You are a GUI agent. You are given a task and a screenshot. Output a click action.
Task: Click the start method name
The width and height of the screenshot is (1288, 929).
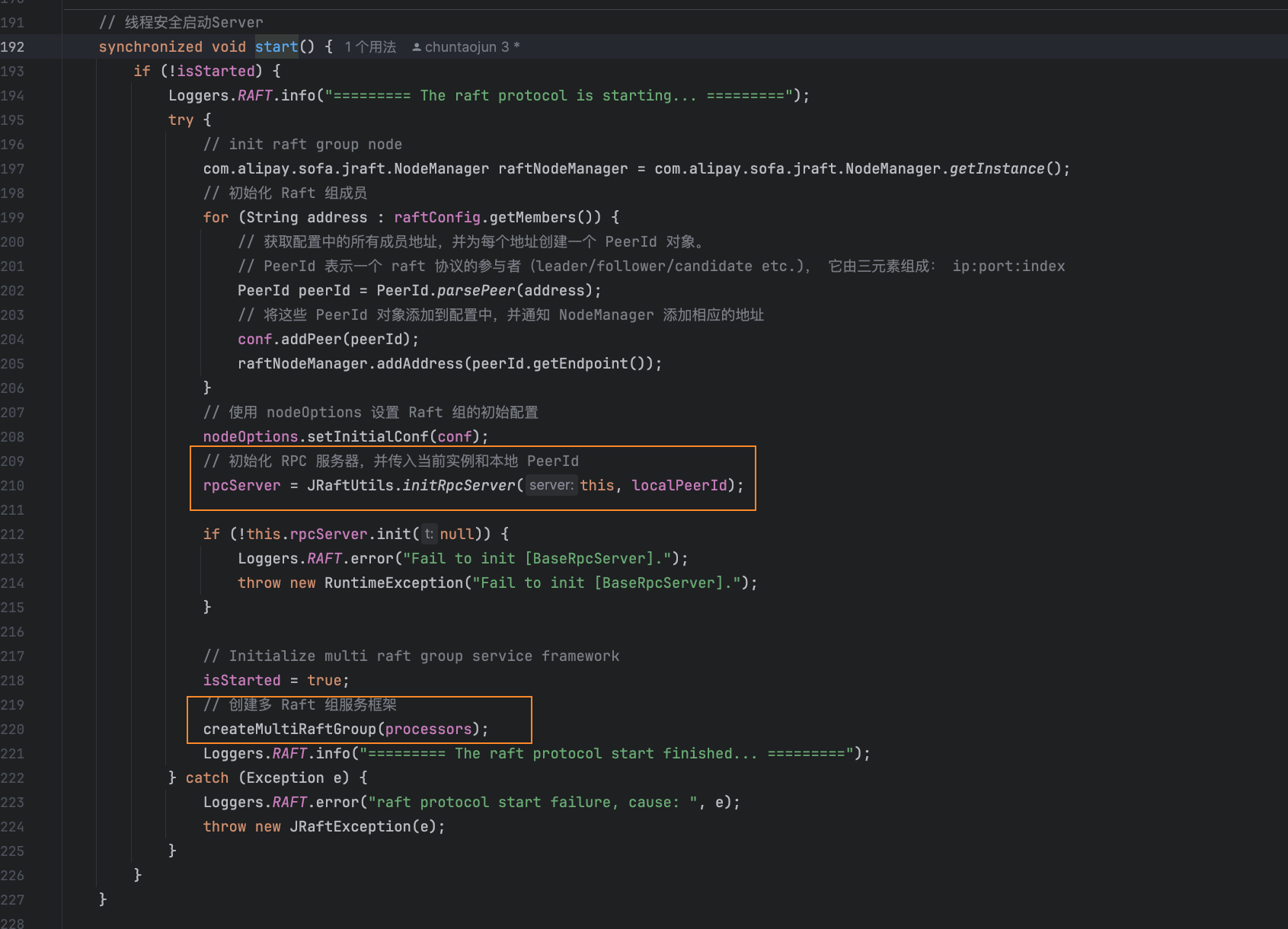coord(276,47)
